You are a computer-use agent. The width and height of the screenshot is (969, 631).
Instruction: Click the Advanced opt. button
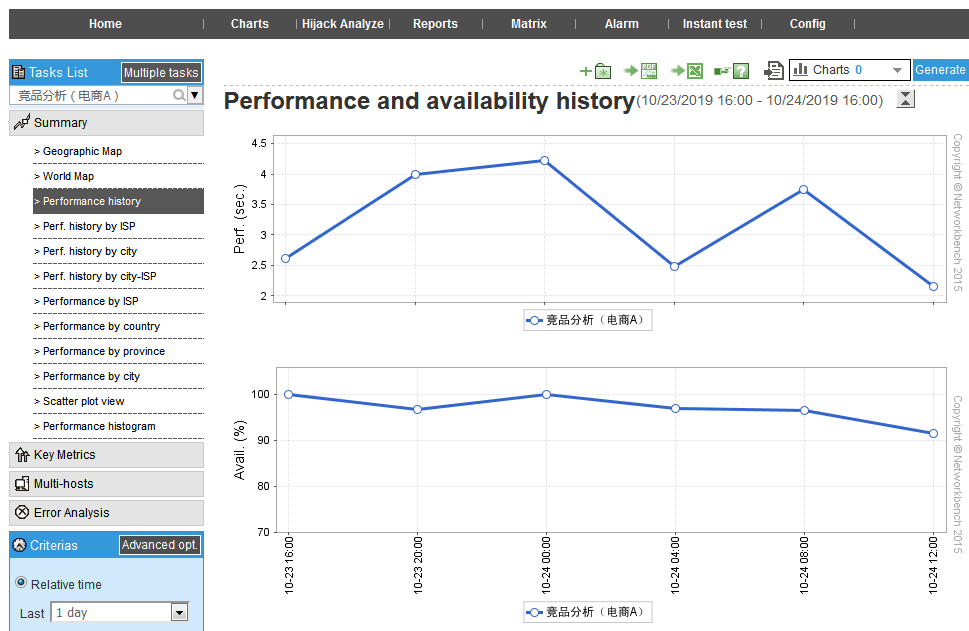point(160,545)
